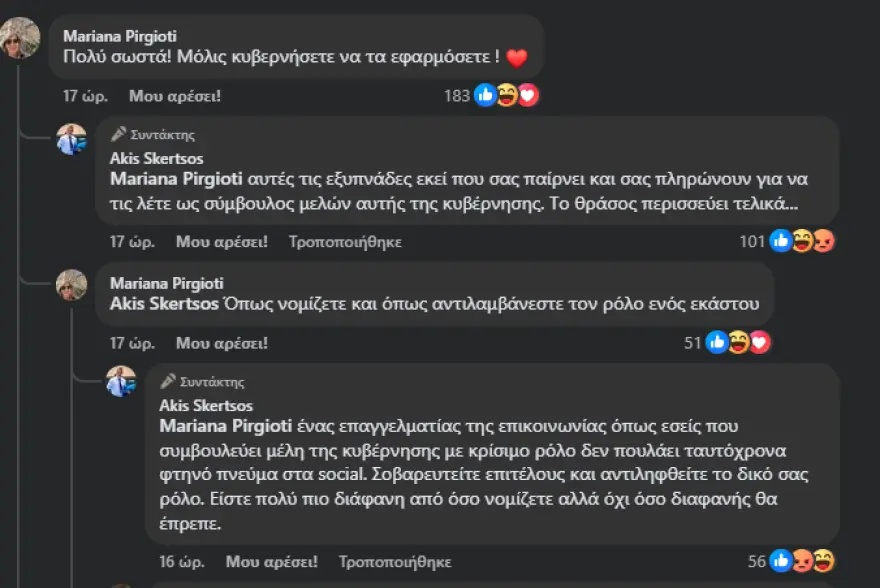This screenshot has height=588, width=880.
Task: Open Τροποποιήθηκε edit history on 17 ώρ. reply
Action: tap(345, 242)
